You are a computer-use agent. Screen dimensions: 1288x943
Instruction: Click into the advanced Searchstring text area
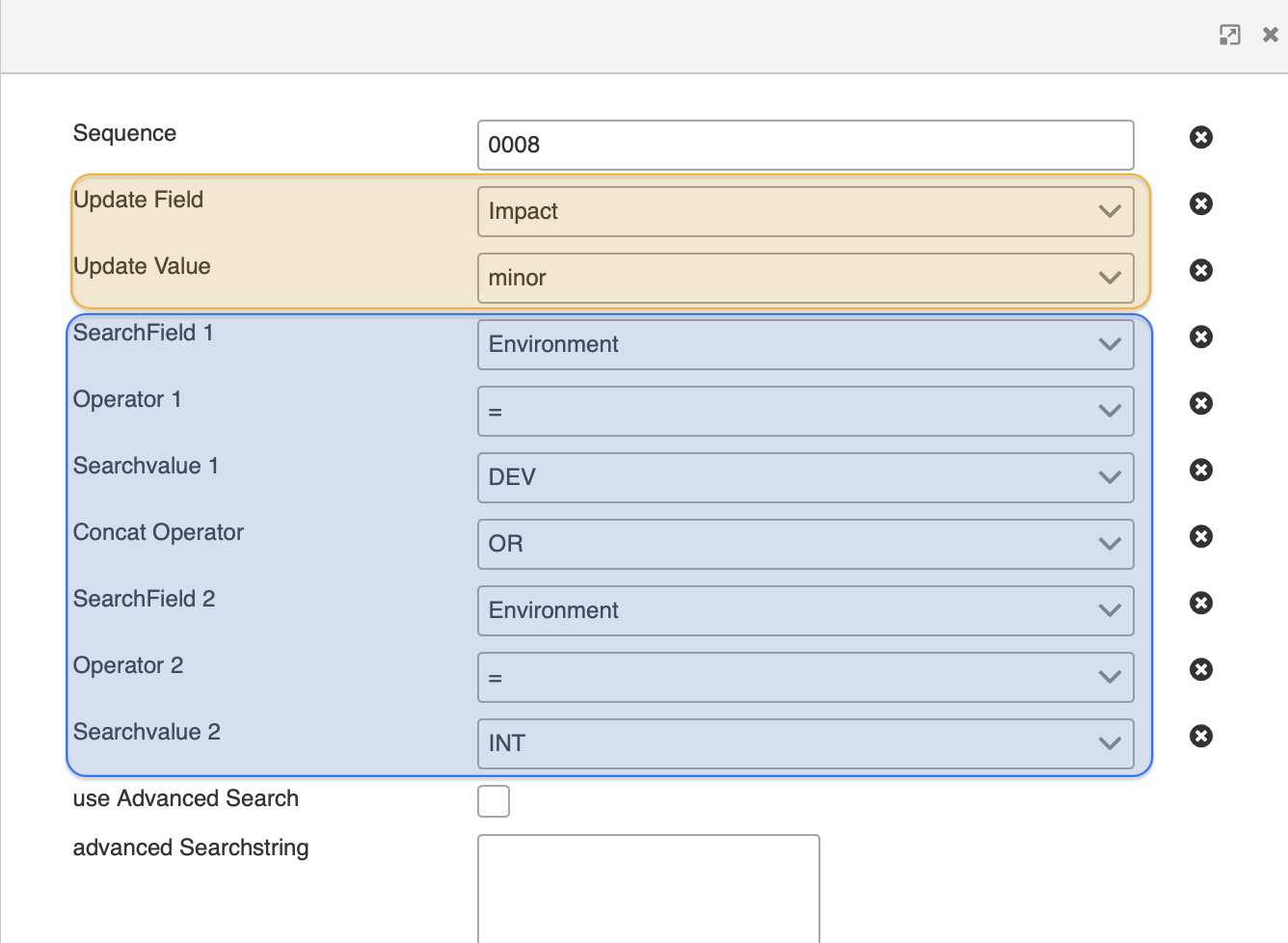click(648, 887)
